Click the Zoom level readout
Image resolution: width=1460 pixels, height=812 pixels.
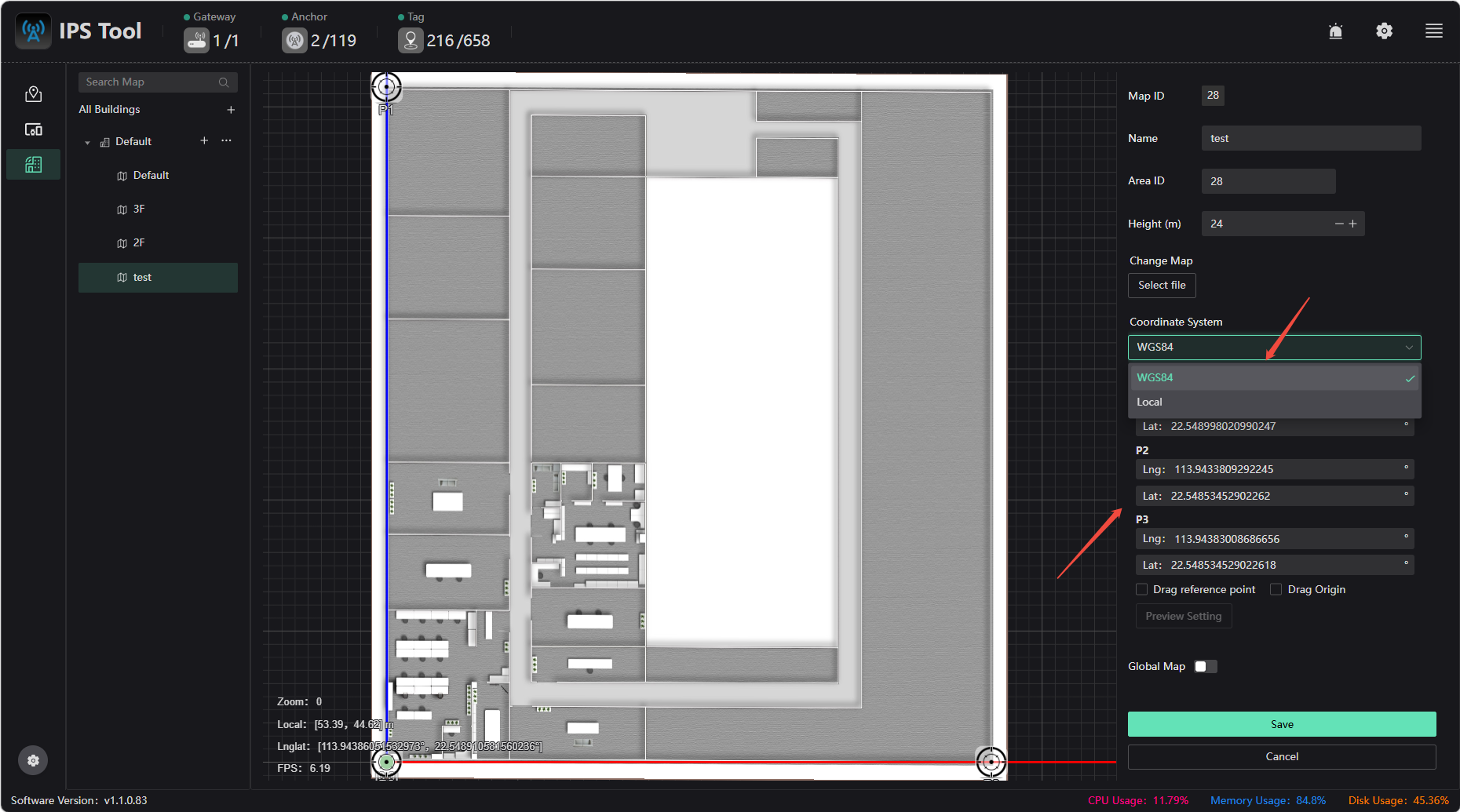point(299,701)
